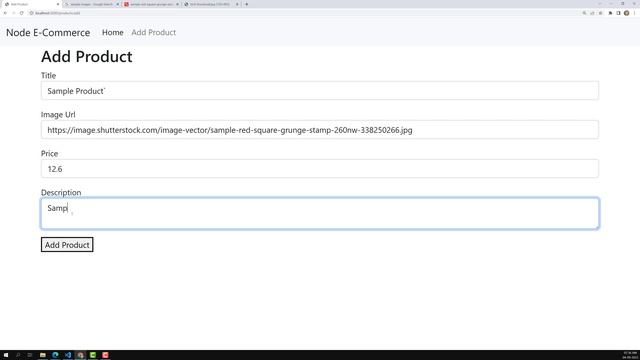Open the green app icon in taskbar
Image resolution: width=640 pixels, height=360 pixels.
click(x=93, y=355)
